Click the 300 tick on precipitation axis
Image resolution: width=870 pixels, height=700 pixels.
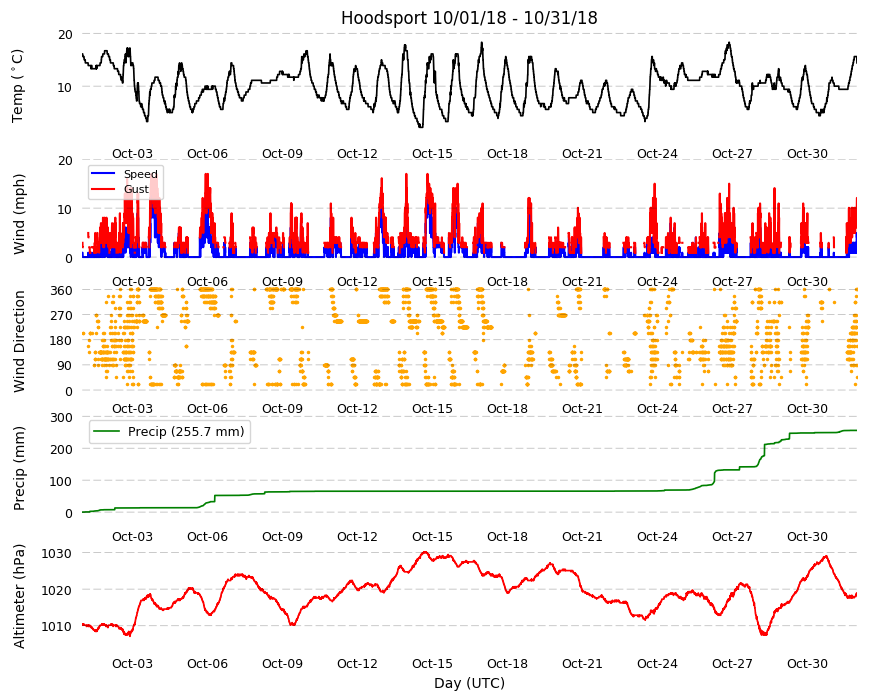click(x=62, y=418)
